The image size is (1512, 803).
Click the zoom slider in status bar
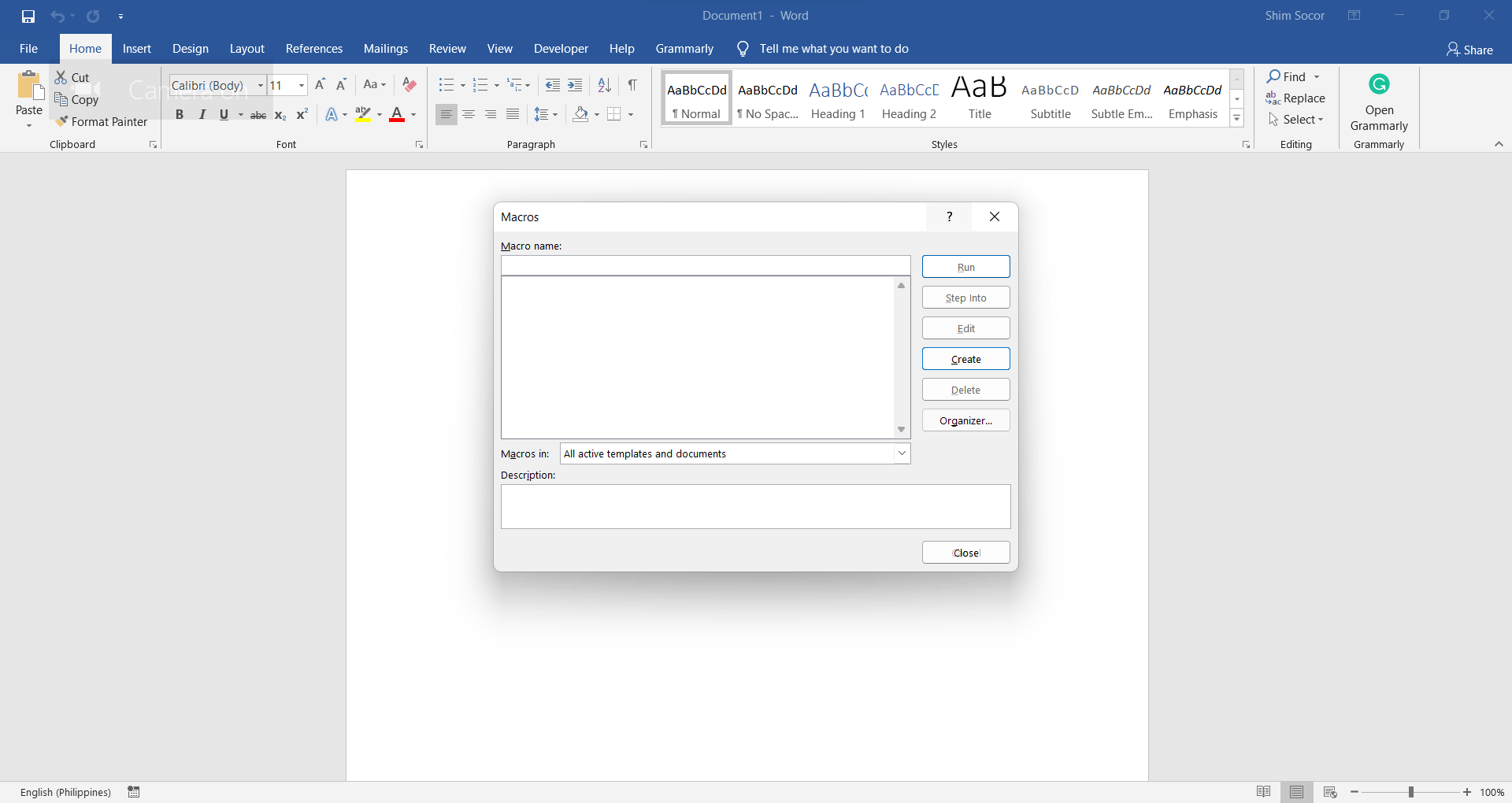click(x=1410, y=792)
